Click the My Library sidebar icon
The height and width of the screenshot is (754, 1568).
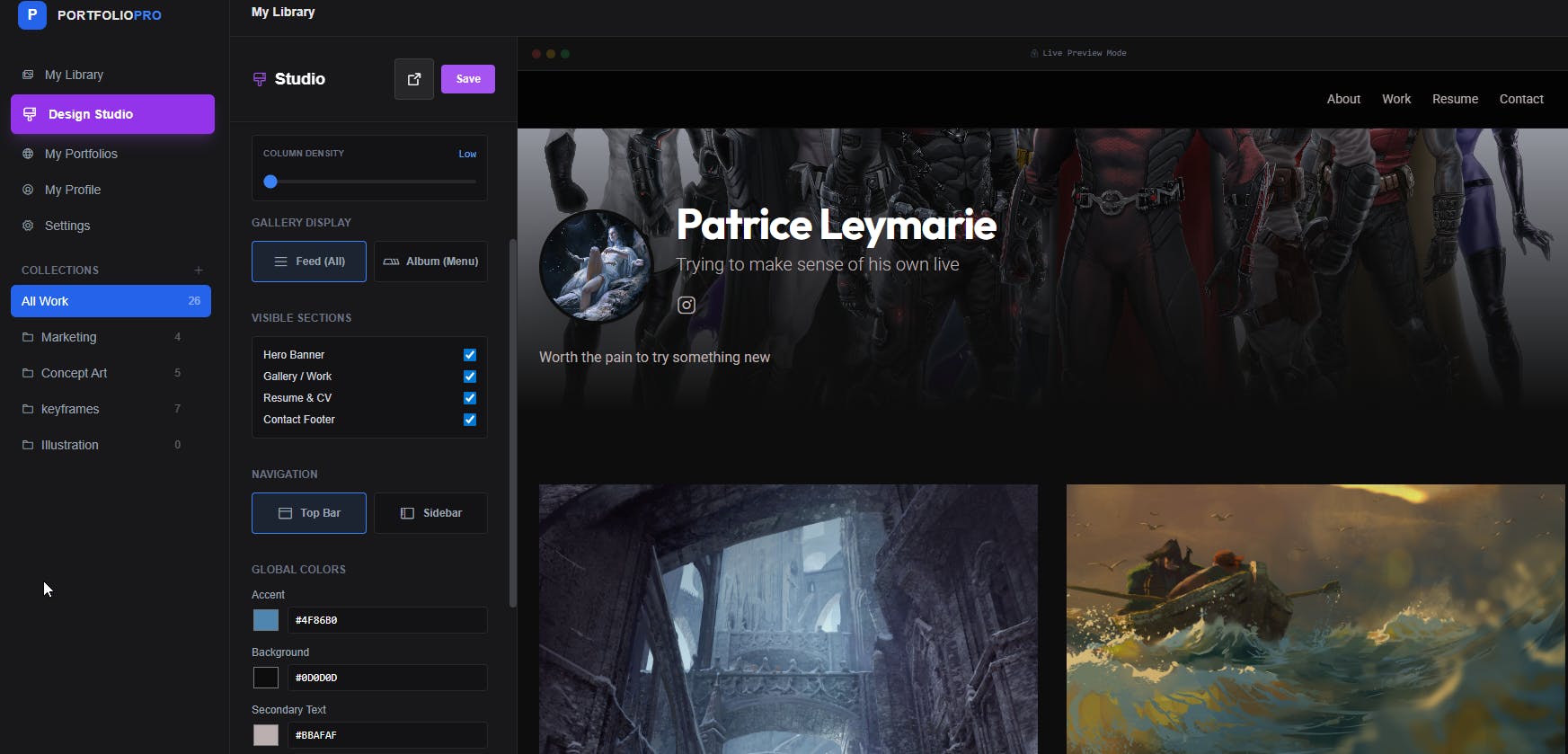pyautogui.click(x=28, y=75)
